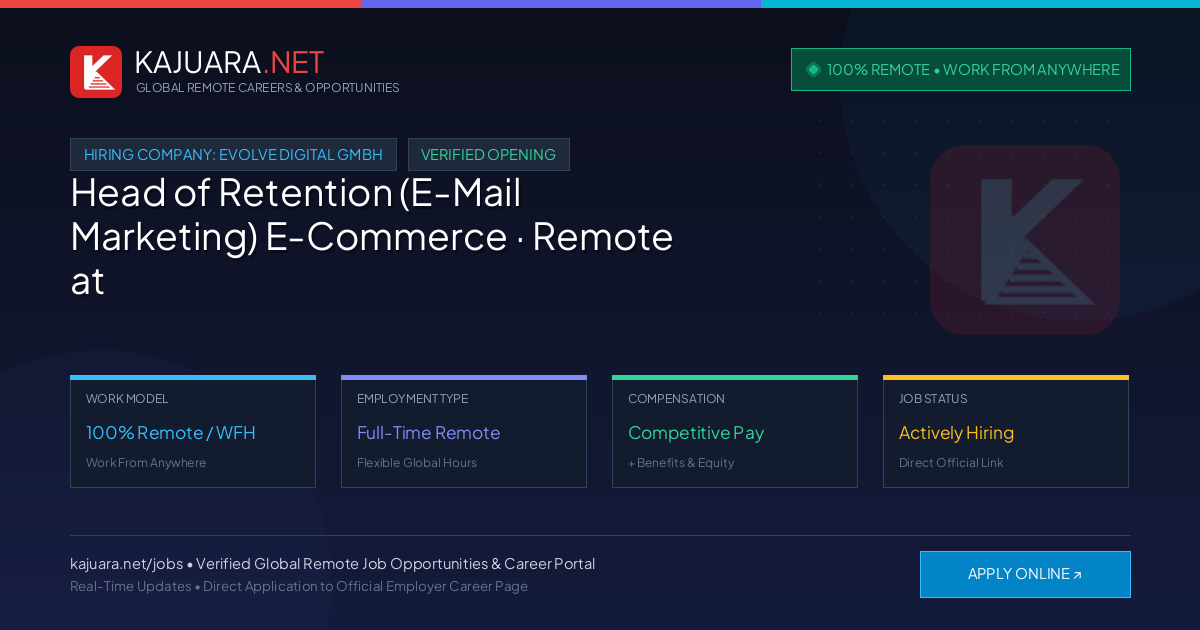Click the Employment Type card showing Full-Time Remote
The image size is (1200, 630).
click(x=464, y=432)
